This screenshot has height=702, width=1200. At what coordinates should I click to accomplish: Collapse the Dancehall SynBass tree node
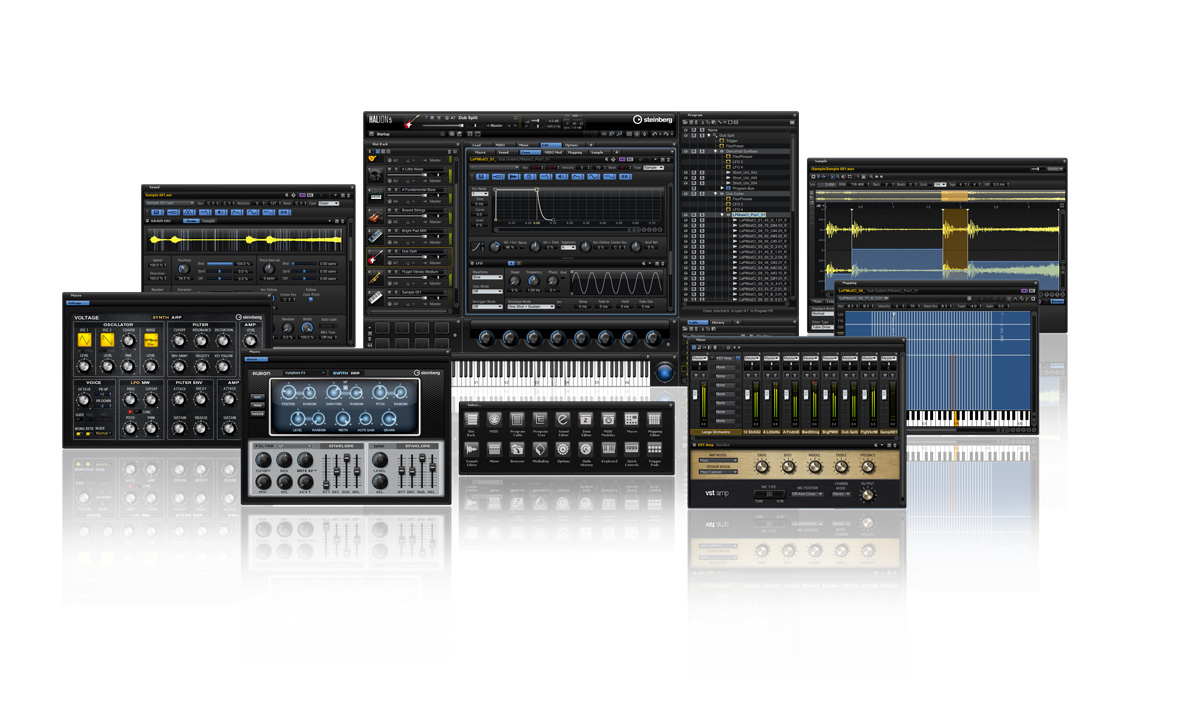pyautogui.click(x=715, y=151)
